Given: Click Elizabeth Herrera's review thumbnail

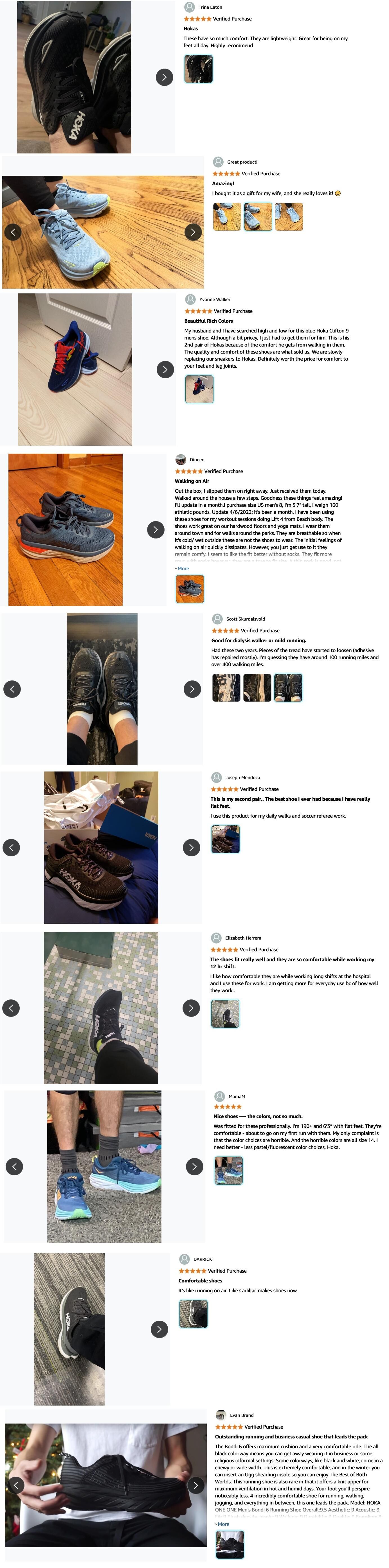Looking at the screenshot, I should click(225, 1013).
